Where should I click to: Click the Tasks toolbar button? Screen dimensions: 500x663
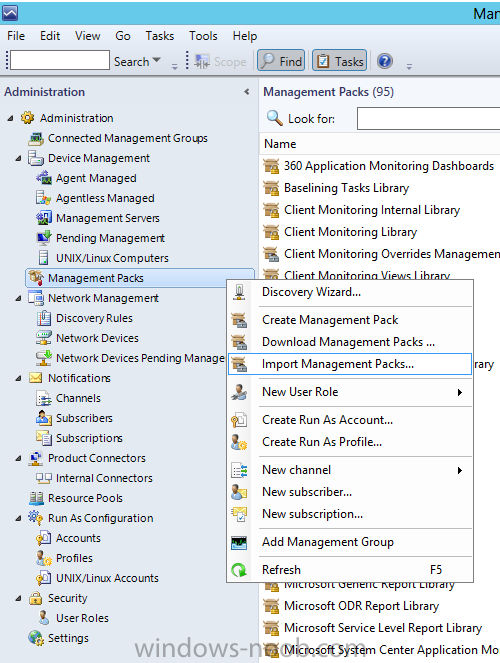339,61
